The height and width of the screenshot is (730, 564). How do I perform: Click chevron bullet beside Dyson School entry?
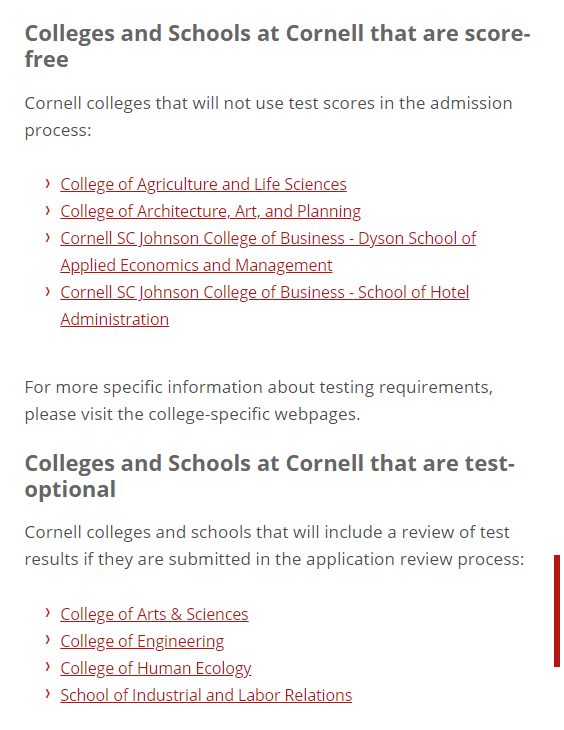coord(48,237)
